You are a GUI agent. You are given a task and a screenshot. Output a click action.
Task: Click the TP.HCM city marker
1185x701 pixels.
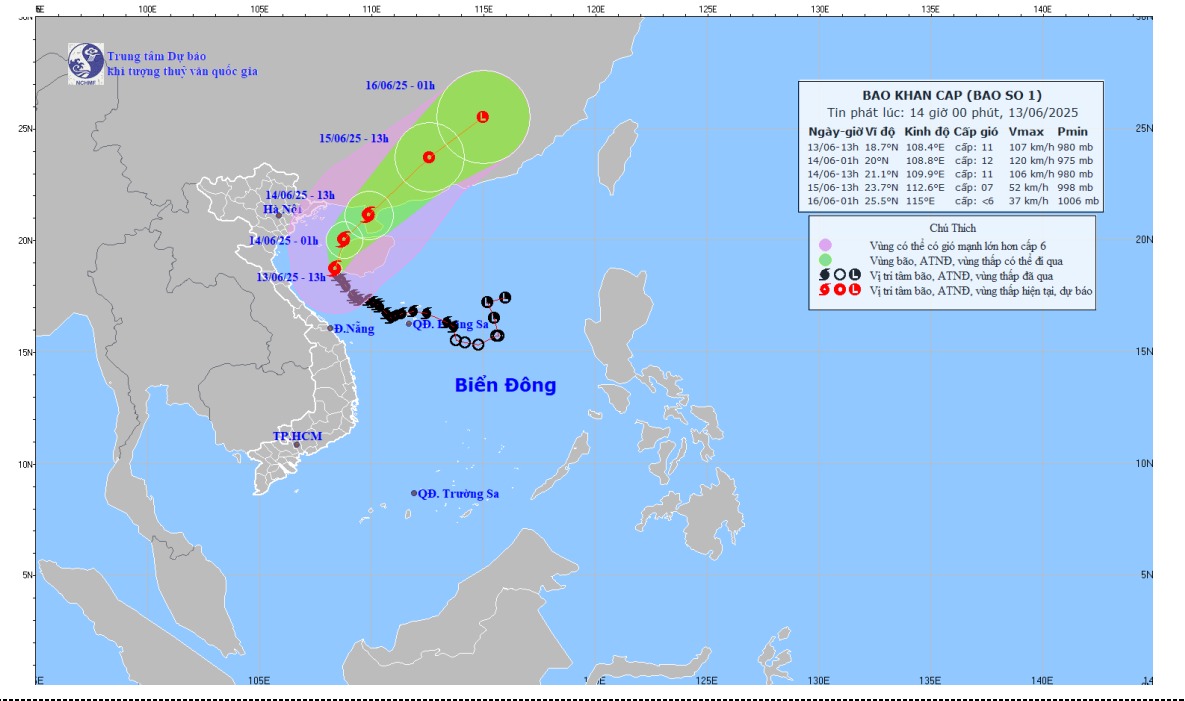[297, 445]
